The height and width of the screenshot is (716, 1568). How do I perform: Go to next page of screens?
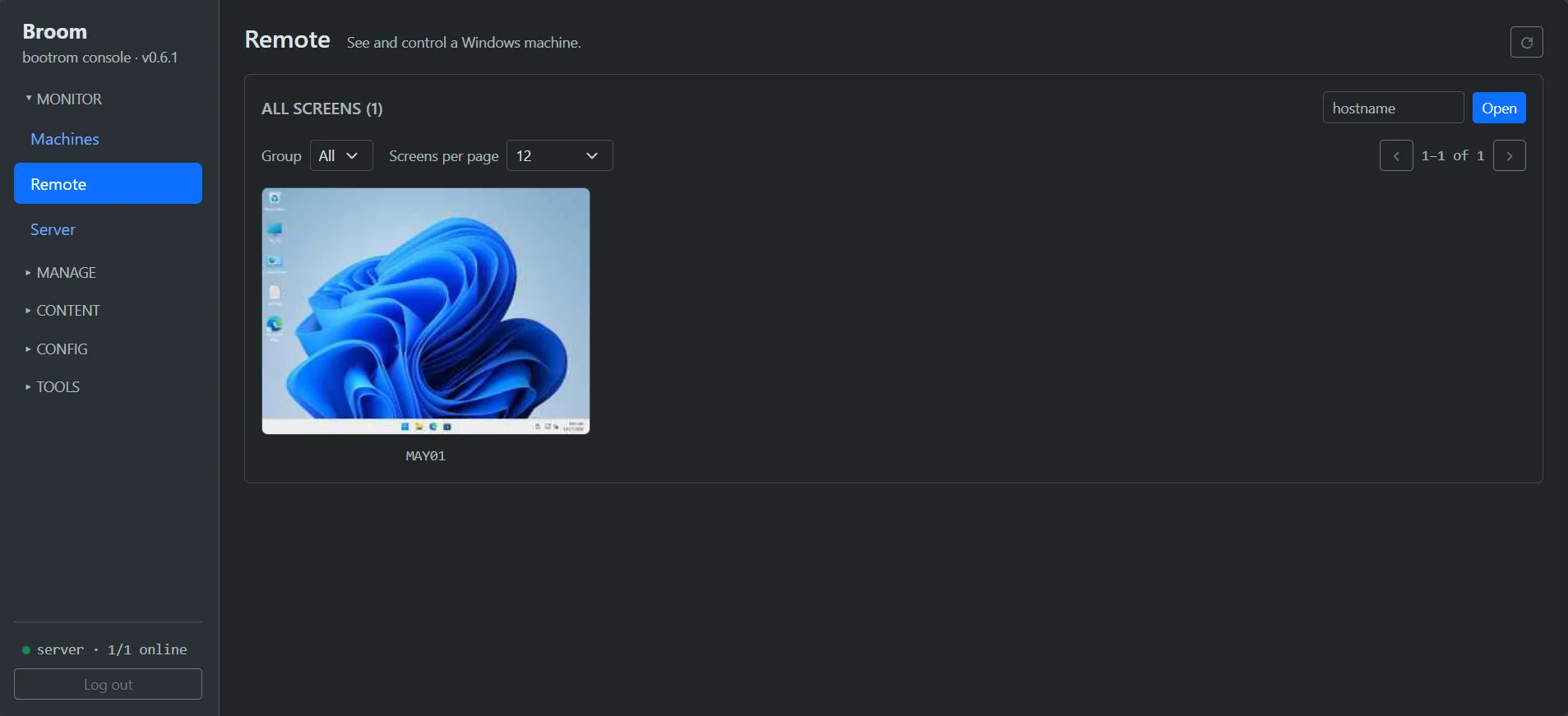point(1509,155)
